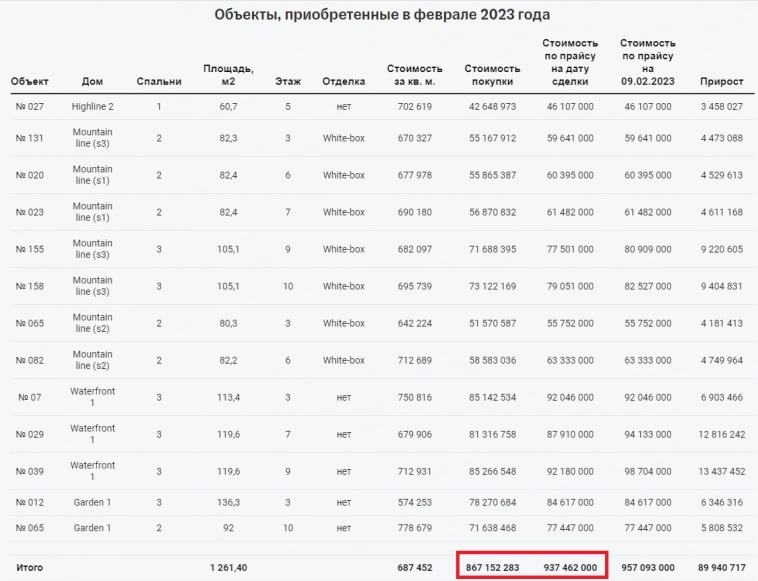Click object number '№ 023'
Screen dimensions: 758x581
[x=29, y=212]
